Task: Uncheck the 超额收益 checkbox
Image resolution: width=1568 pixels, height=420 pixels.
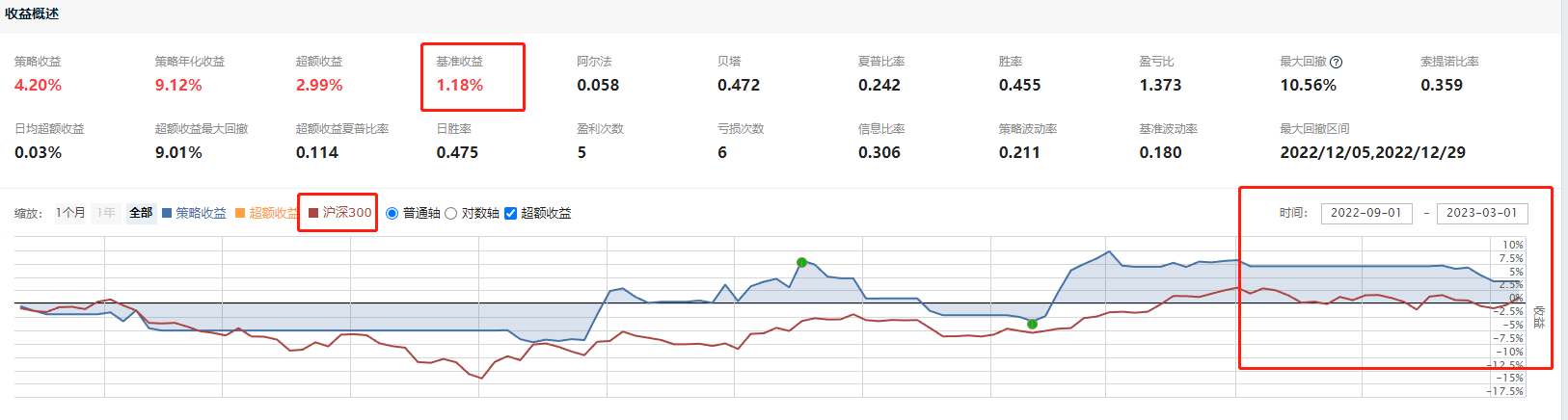Action: point(511,213)
